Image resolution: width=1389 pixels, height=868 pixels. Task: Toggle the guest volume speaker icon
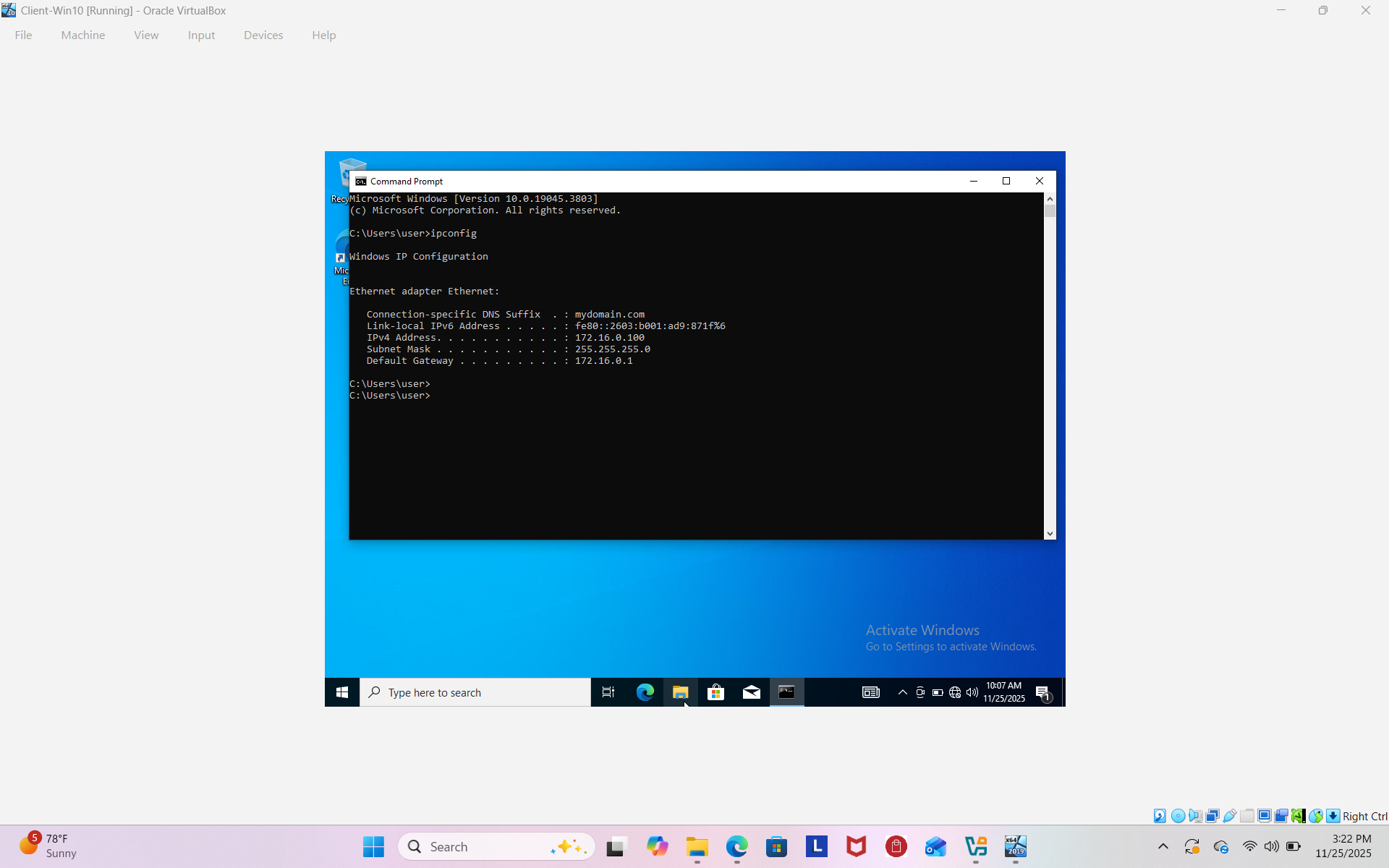(x=972, y=692)
